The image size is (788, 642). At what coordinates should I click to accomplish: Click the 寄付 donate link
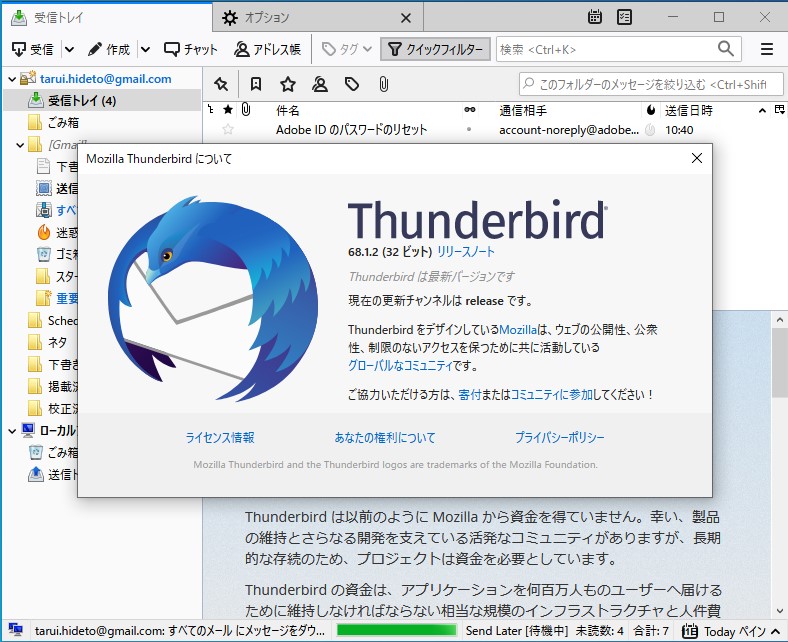pos(469,395)
